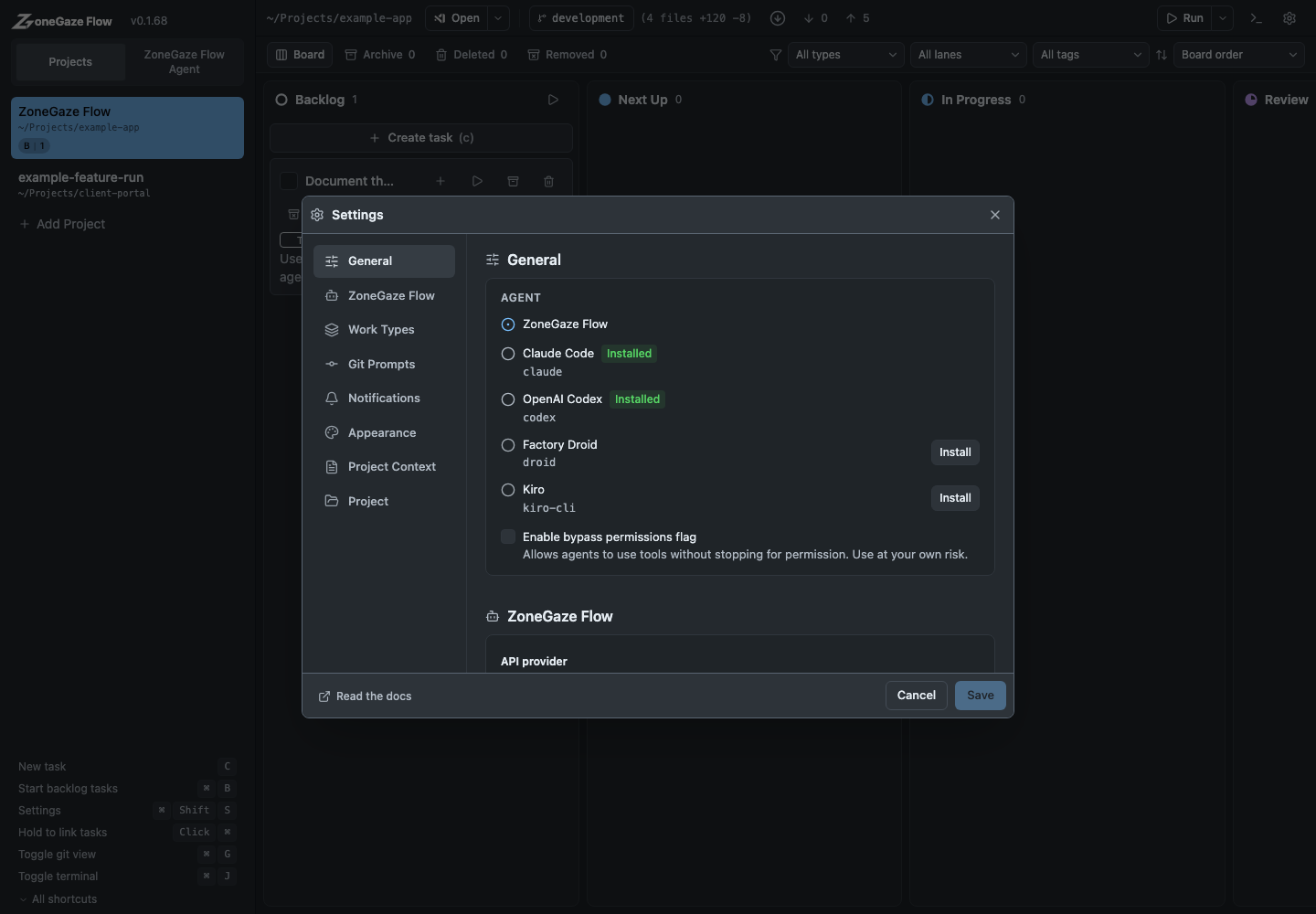Cancel the Settings dialog
Screen dimensions: 1316x914
pyautogui.click(x=916, y=696)
